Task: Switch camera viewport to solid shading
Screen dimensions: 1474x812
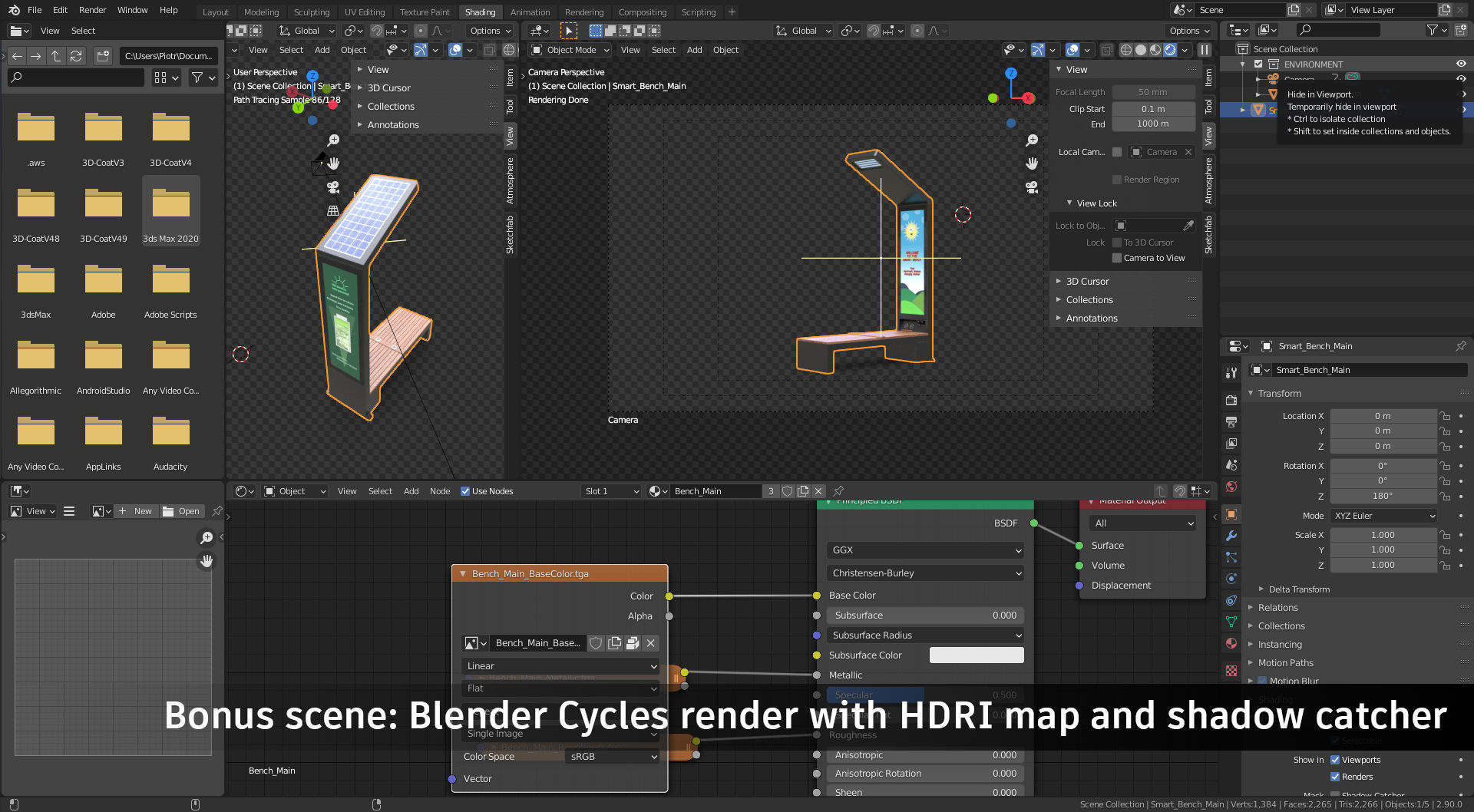Action: [x=1141, y=50]
